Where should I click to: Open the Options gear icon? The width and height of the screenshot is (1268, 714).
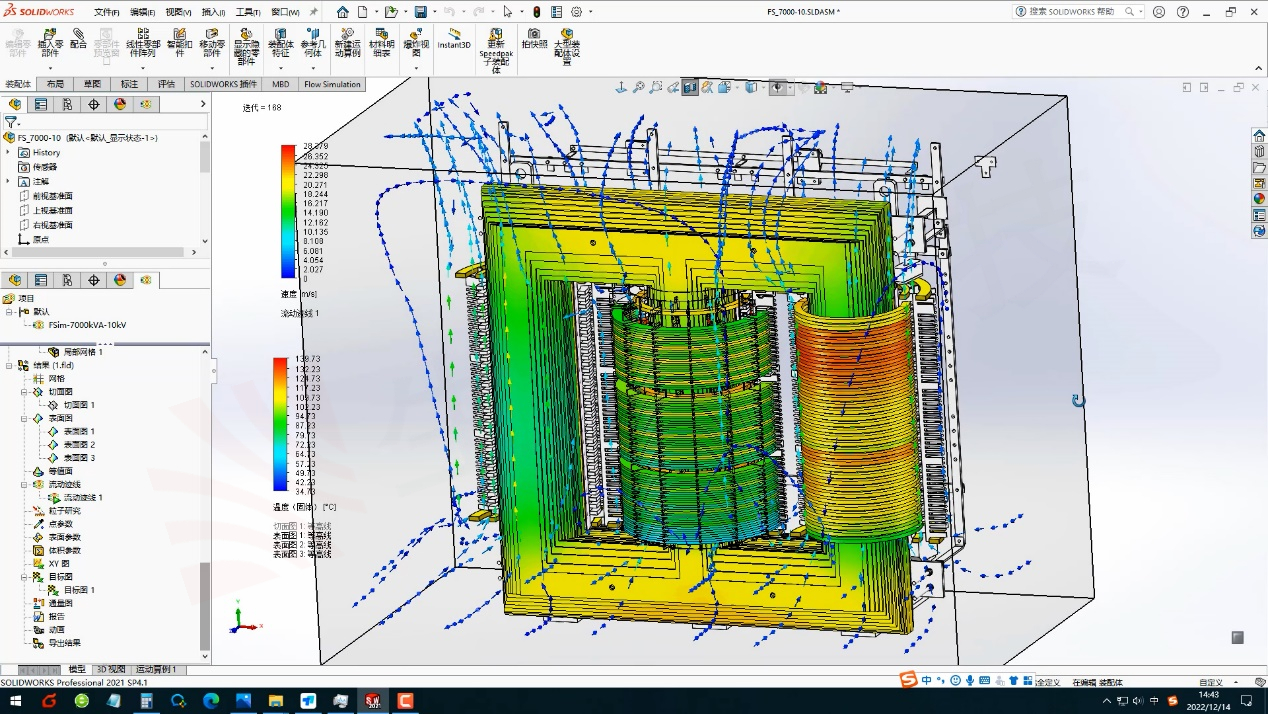pyautogui.click(x=577, y=12)
